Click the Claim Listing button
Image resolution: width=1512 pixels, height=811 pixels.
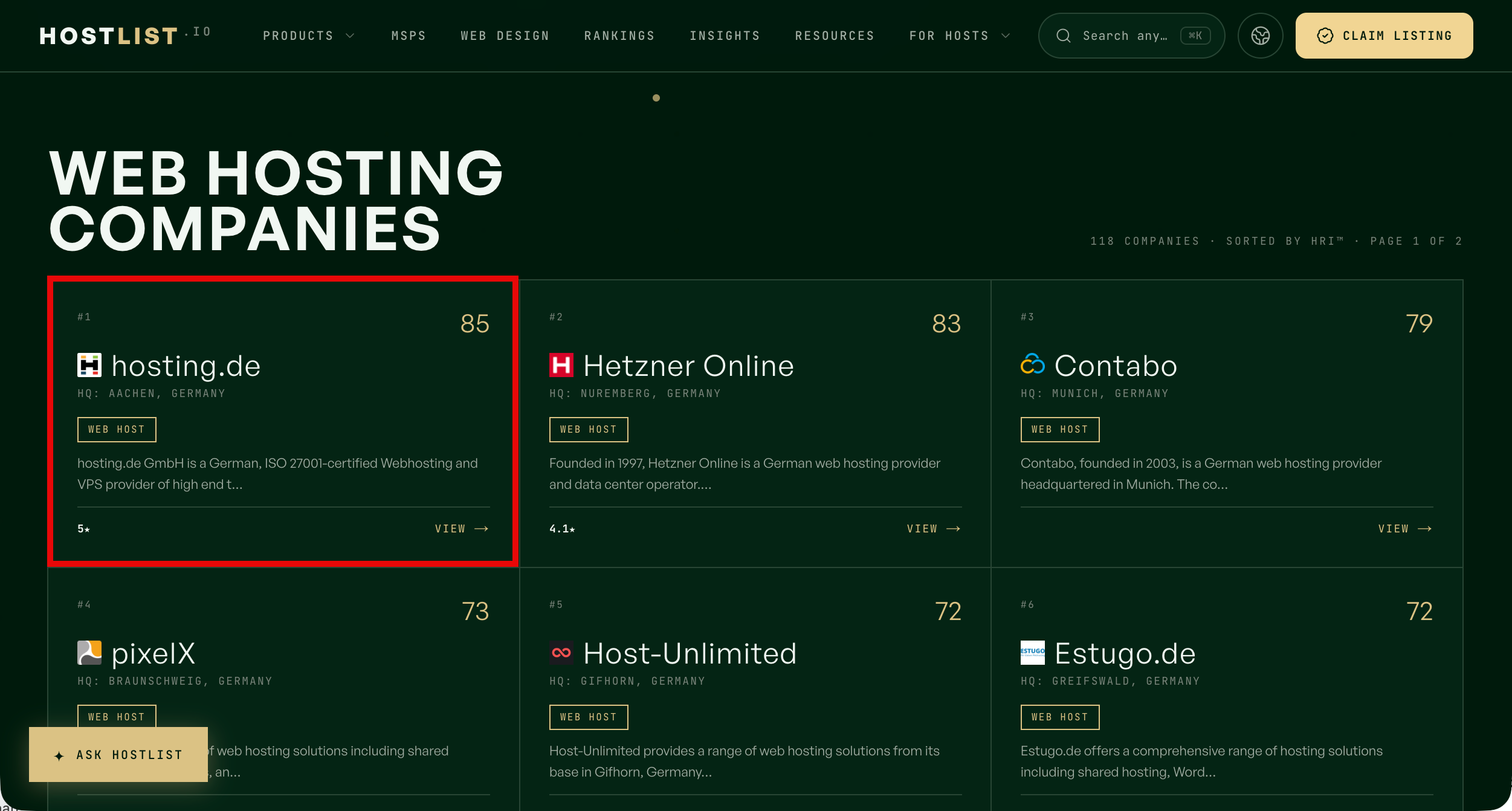point(1384,36)
